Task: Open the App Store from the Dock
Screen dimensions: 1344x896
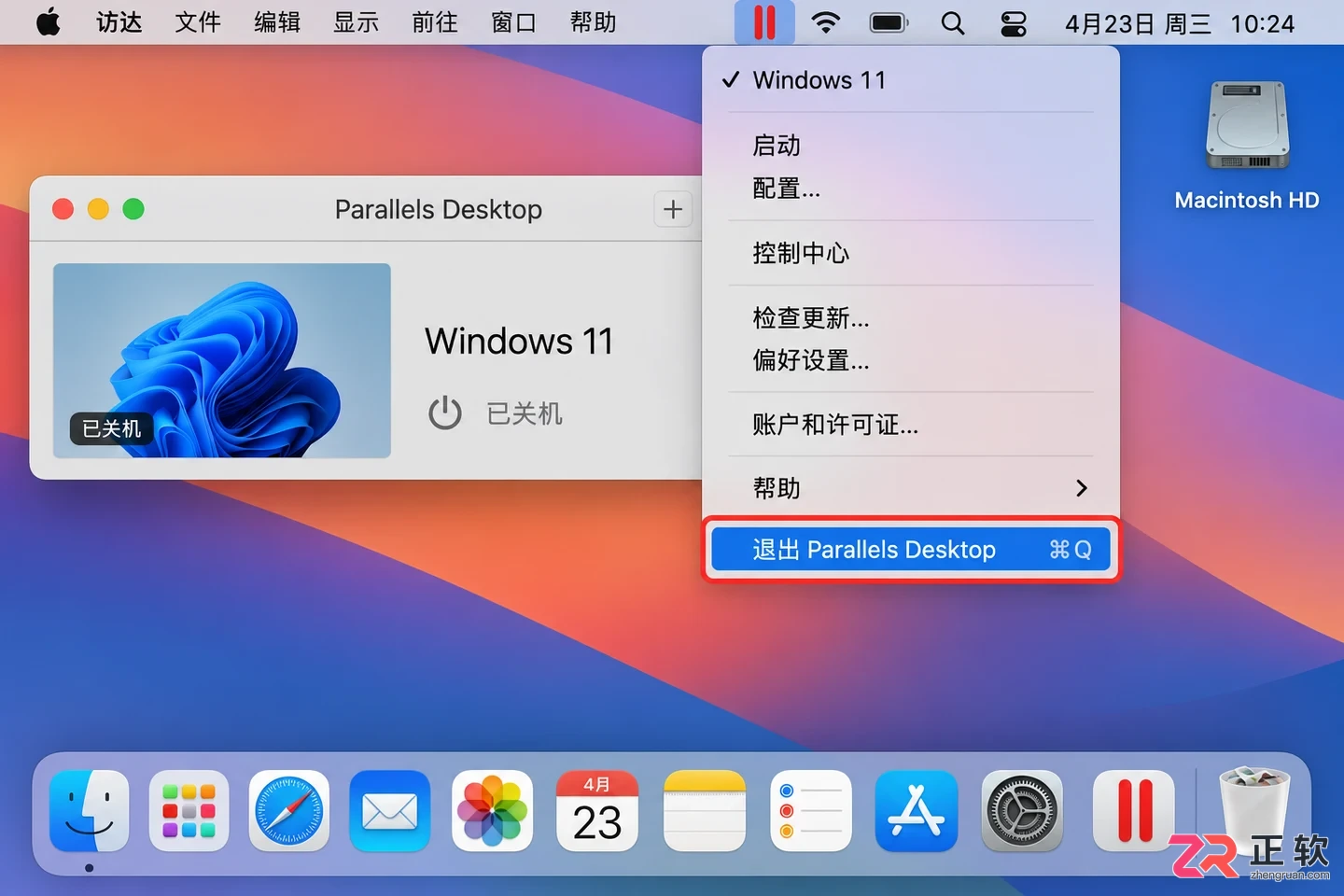Action: 917,810
